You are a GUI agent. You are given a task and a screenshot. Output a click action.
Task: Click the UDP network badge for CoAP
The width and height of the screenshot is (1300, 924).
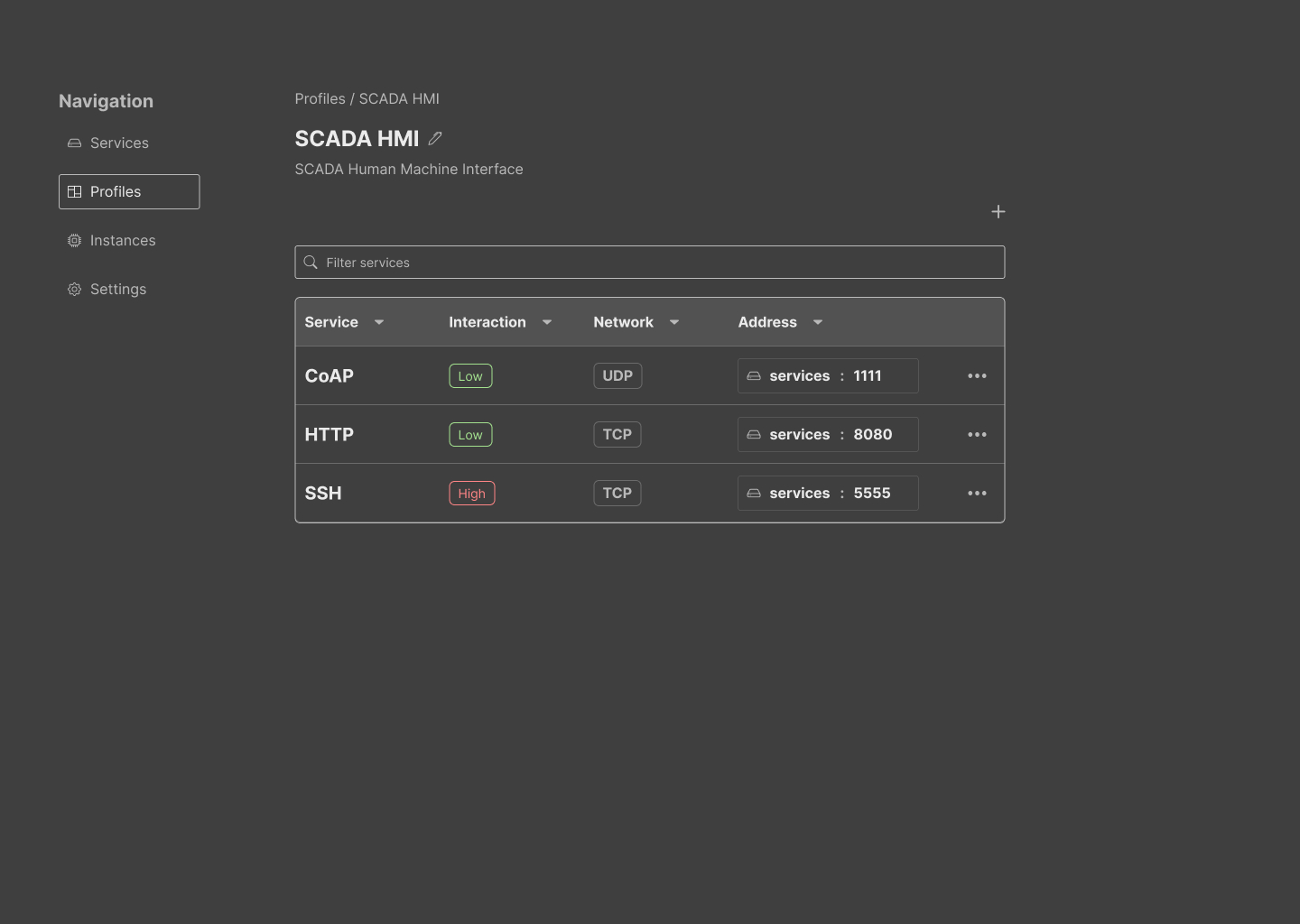[x=617, y=376]
